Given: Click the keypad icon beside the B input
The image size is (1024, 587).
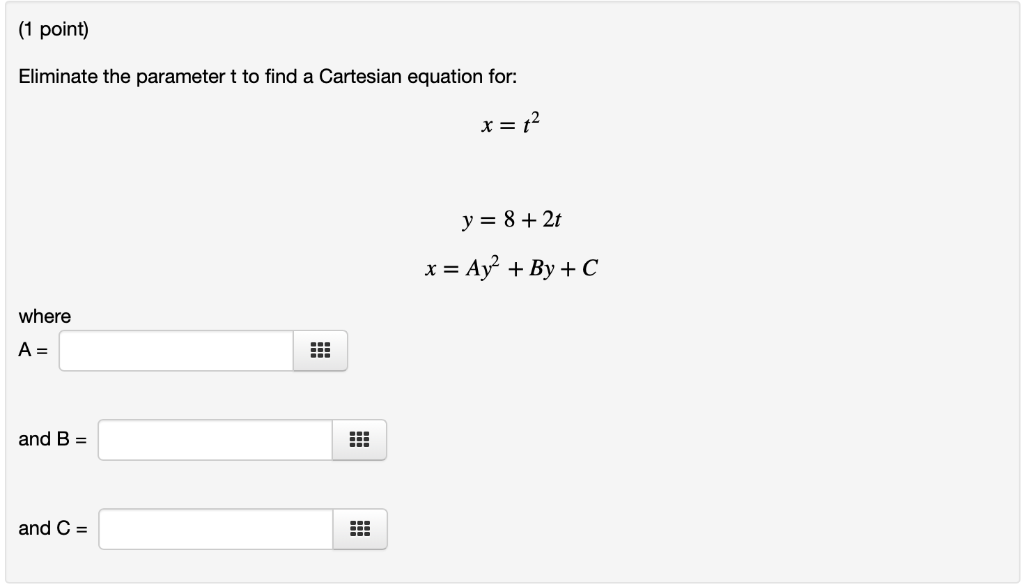Looking at the screenshot, I should coord(360,439).
